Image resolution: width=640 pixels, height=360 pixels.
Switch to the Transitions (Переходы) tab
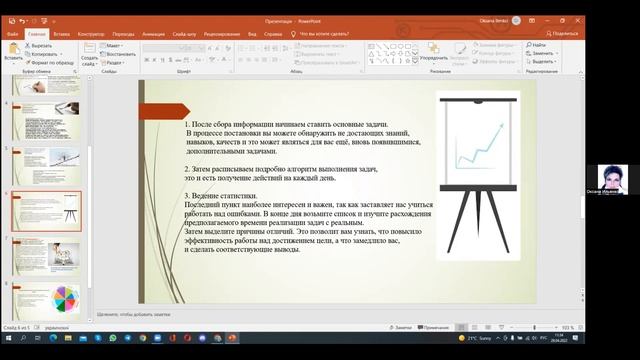pos(123,34)
